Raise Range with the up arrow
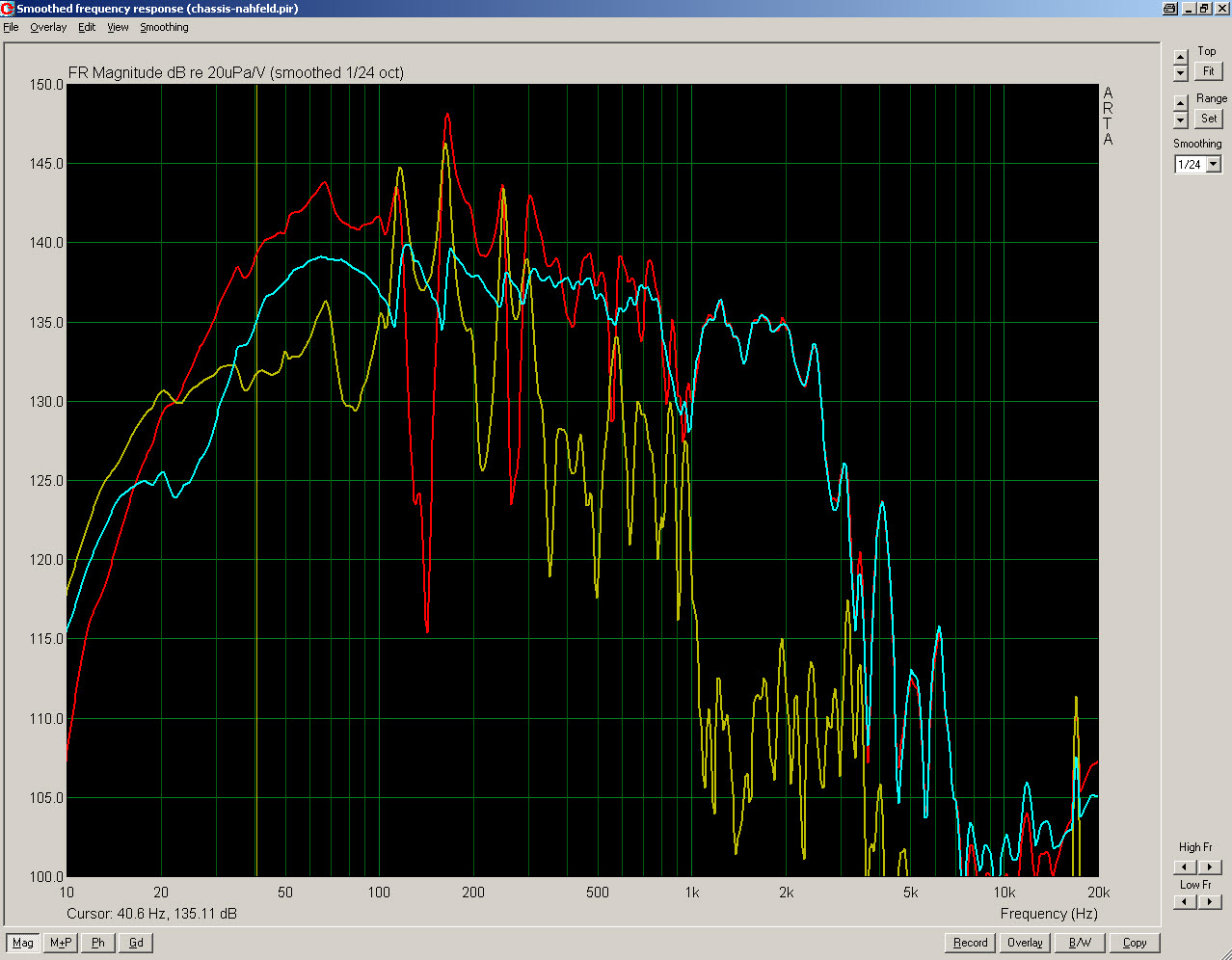This screenshot has height=960, width=1232. (x=1181, y=102)
